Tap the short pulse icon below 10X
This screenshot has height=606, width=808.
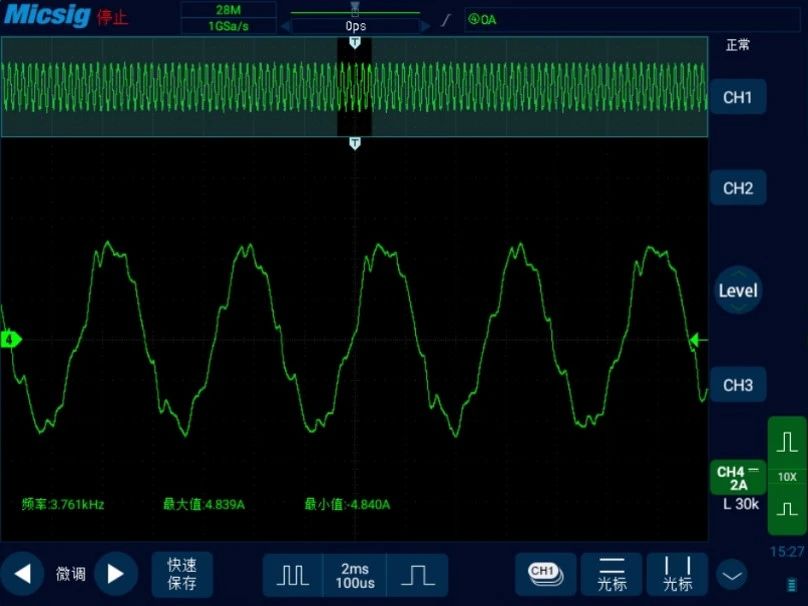[787, 509]
